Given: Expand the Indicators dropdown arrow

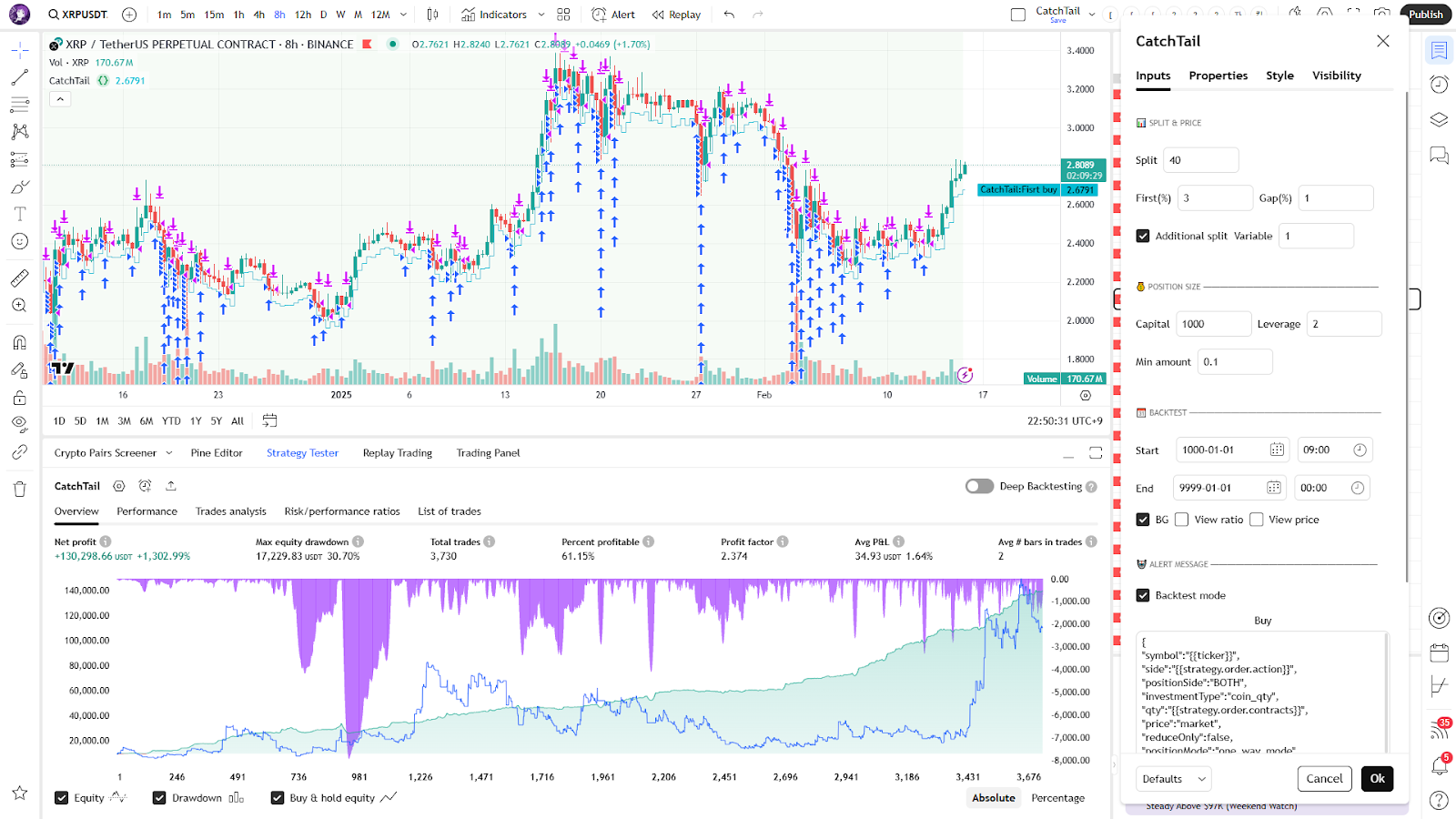Looking at the screenshot, I should [541, 15].
